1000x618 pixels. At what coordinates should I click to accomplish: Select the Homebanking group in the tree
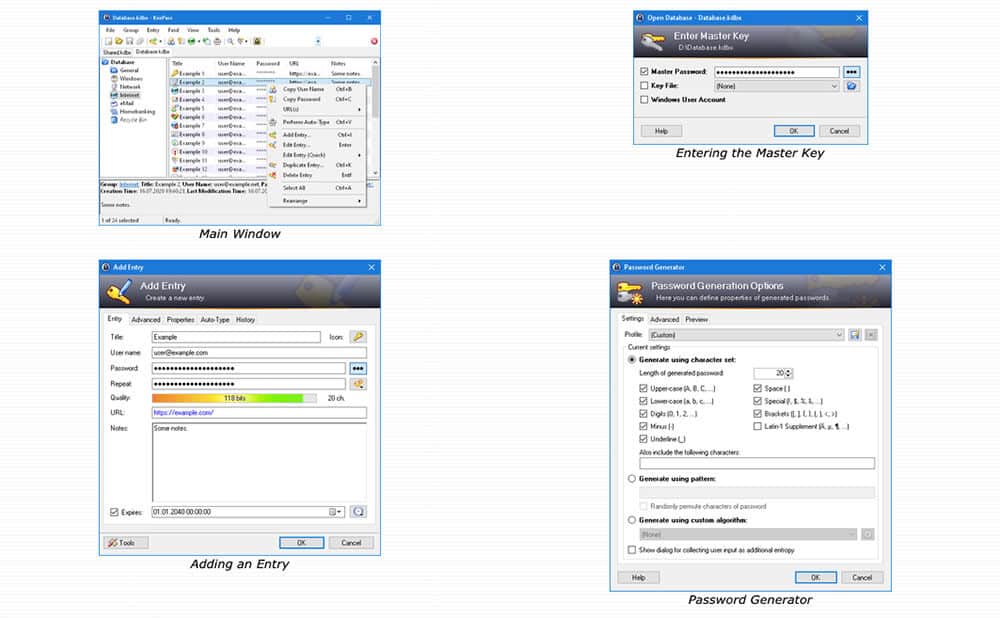[x=133, y=111]
